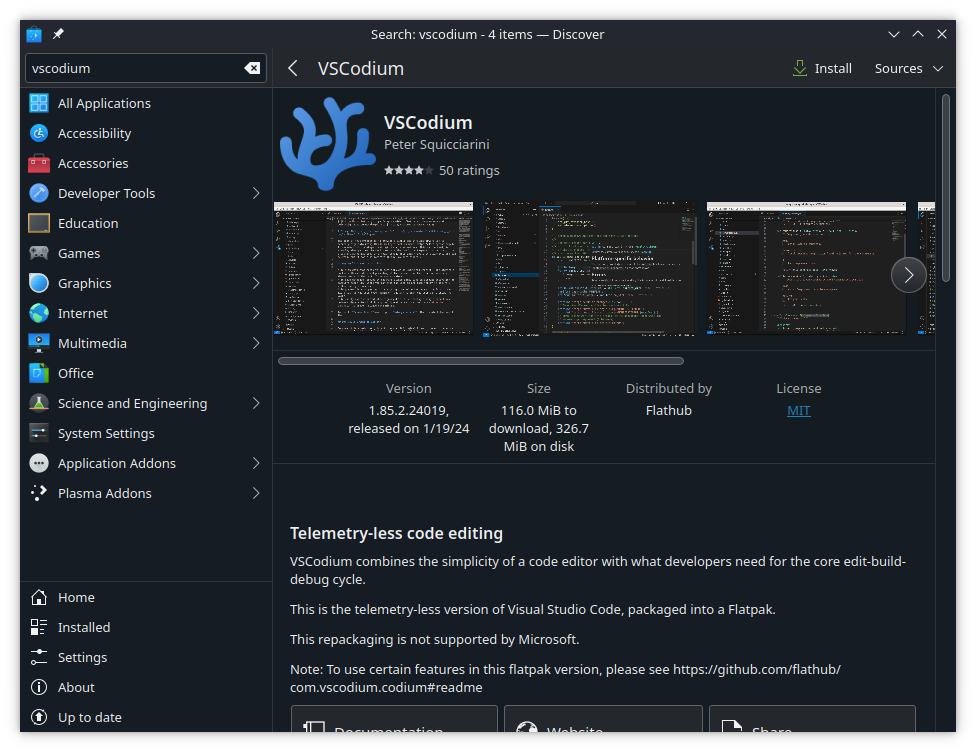976x752 pixels.
Task: Click the Science and Engineering flask icon
Action: click(39, 403)
